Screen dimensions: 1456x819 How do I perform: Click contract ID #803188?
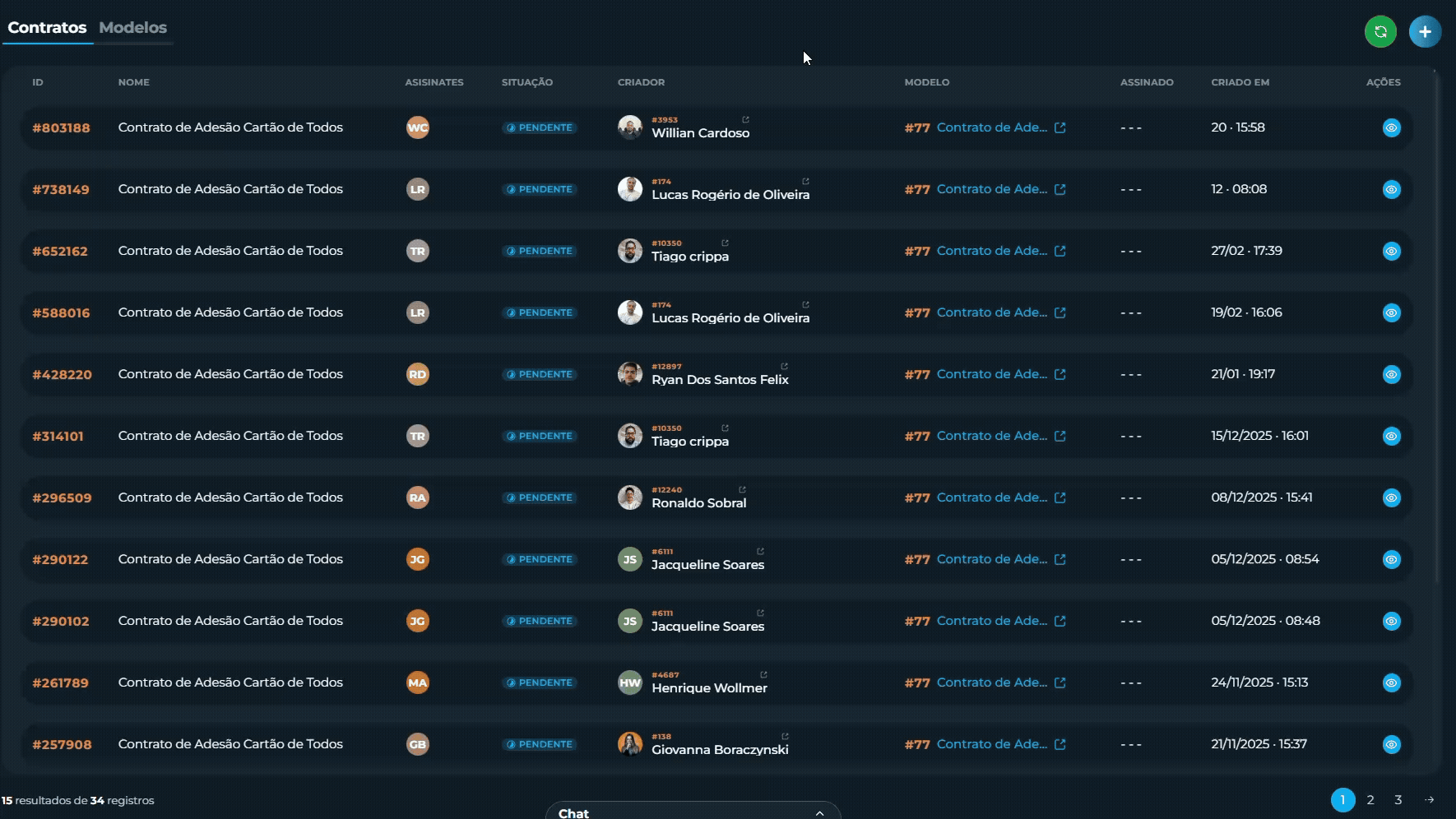coord(61,127)
